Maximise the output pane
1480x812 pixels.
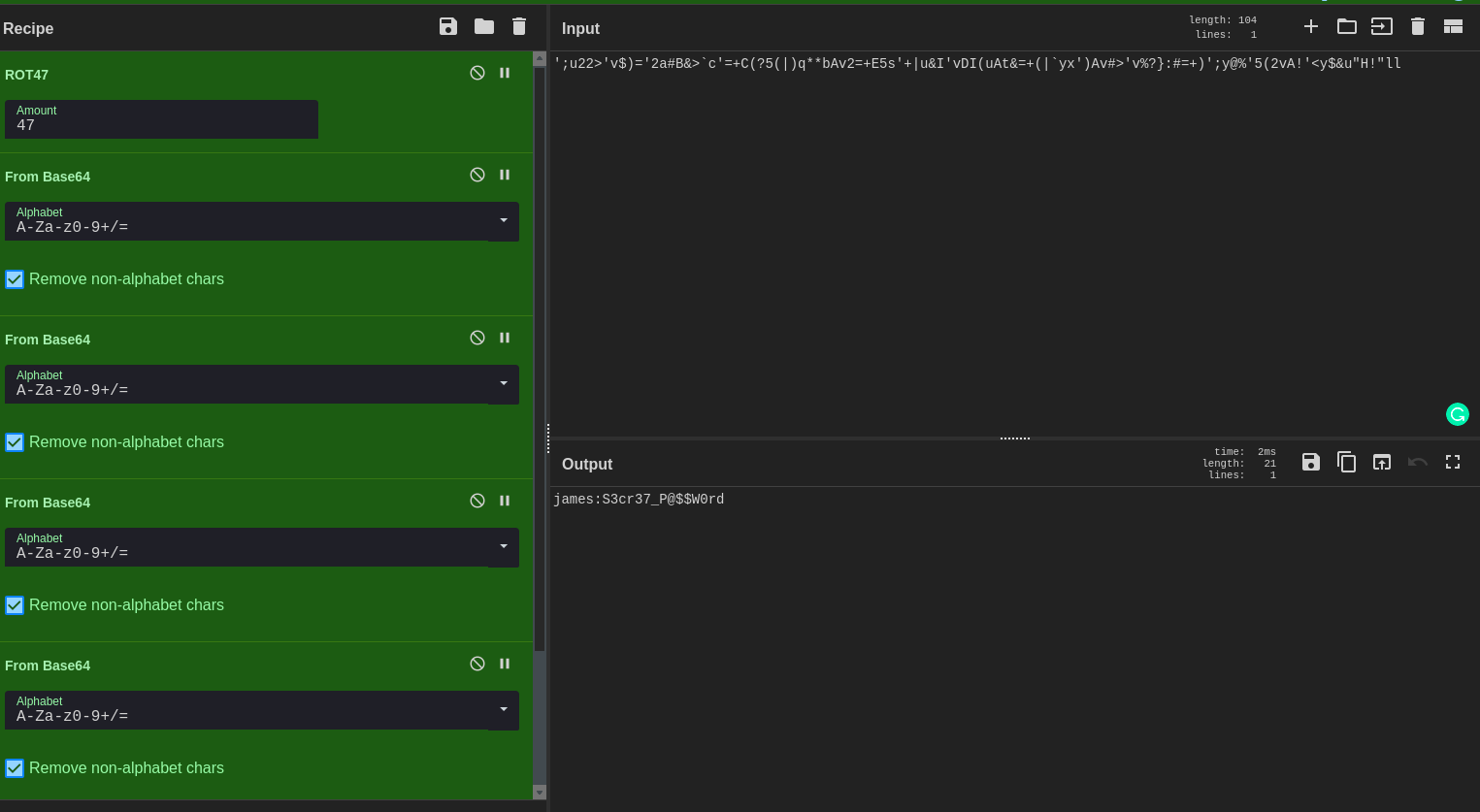1453,462
